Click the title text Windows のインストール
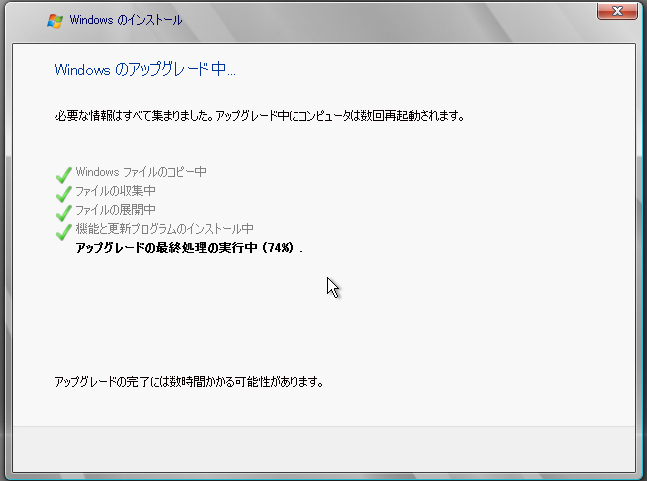Viewport: 647px width, 481px height. (x=125, y=20)
